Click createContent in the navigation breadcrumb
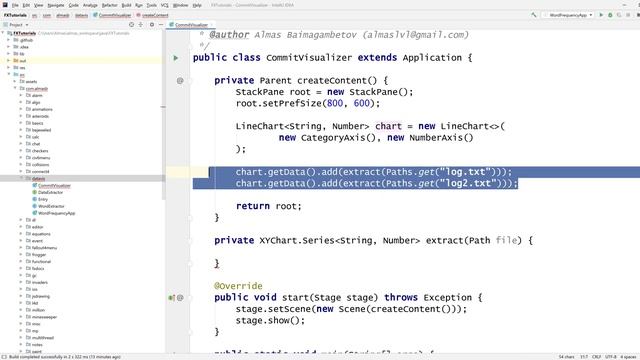The image size is (640, 360). click(x=155, y=15)
